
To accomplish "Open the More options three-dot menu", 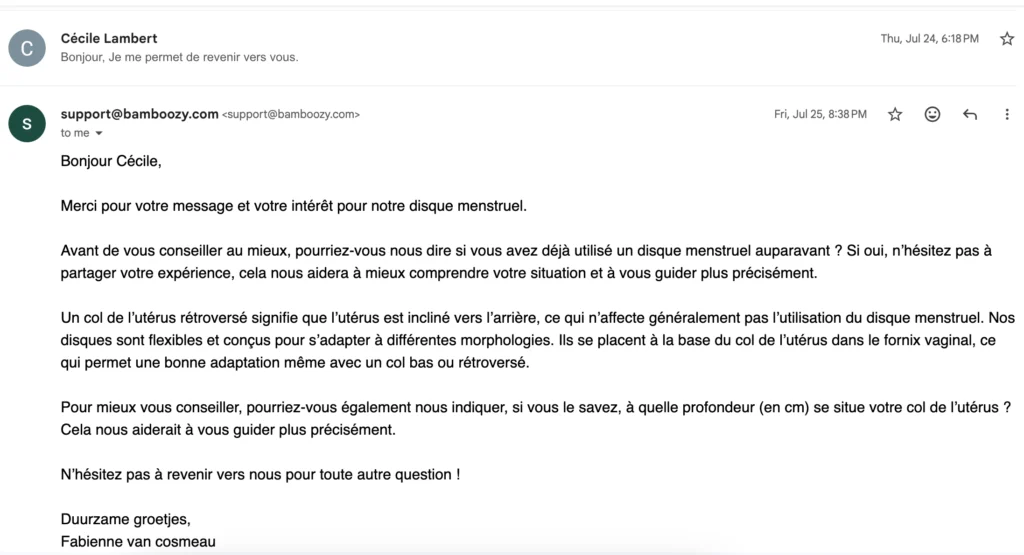I will click(1007, 115).
